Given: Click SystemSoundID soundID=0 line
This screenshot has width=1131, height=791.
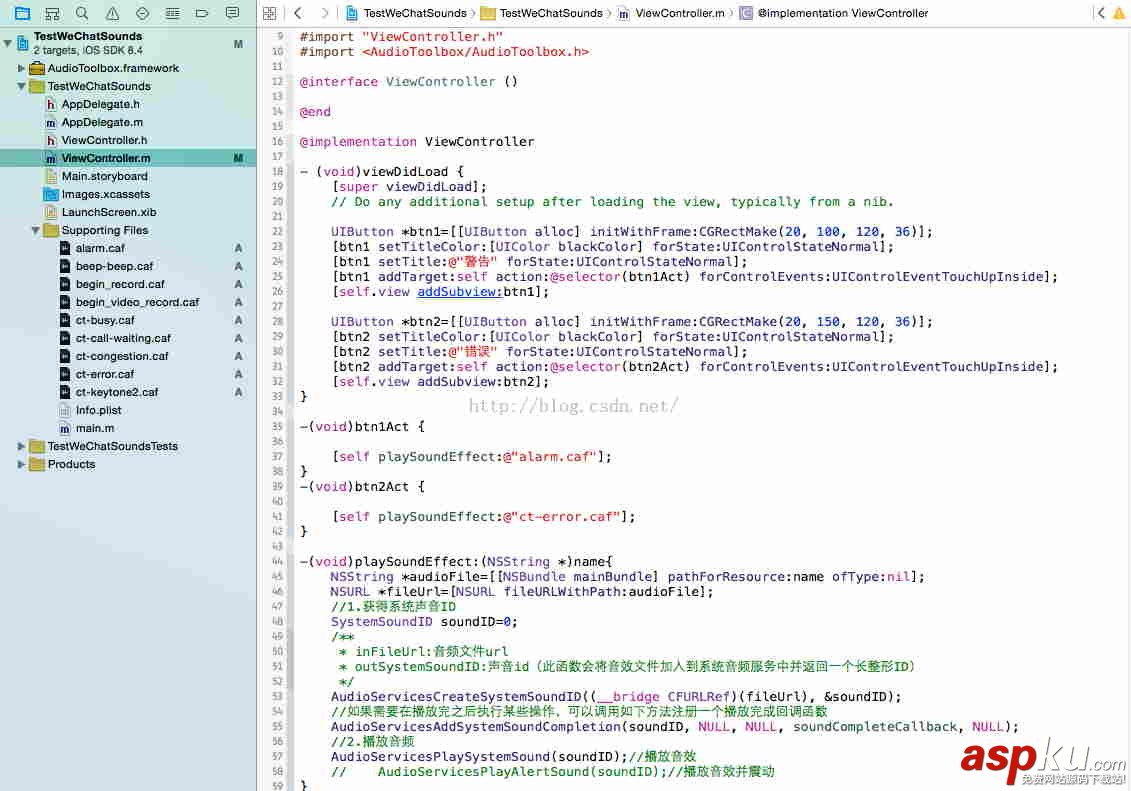Looking at the screenshot, I should click(424, 622).
